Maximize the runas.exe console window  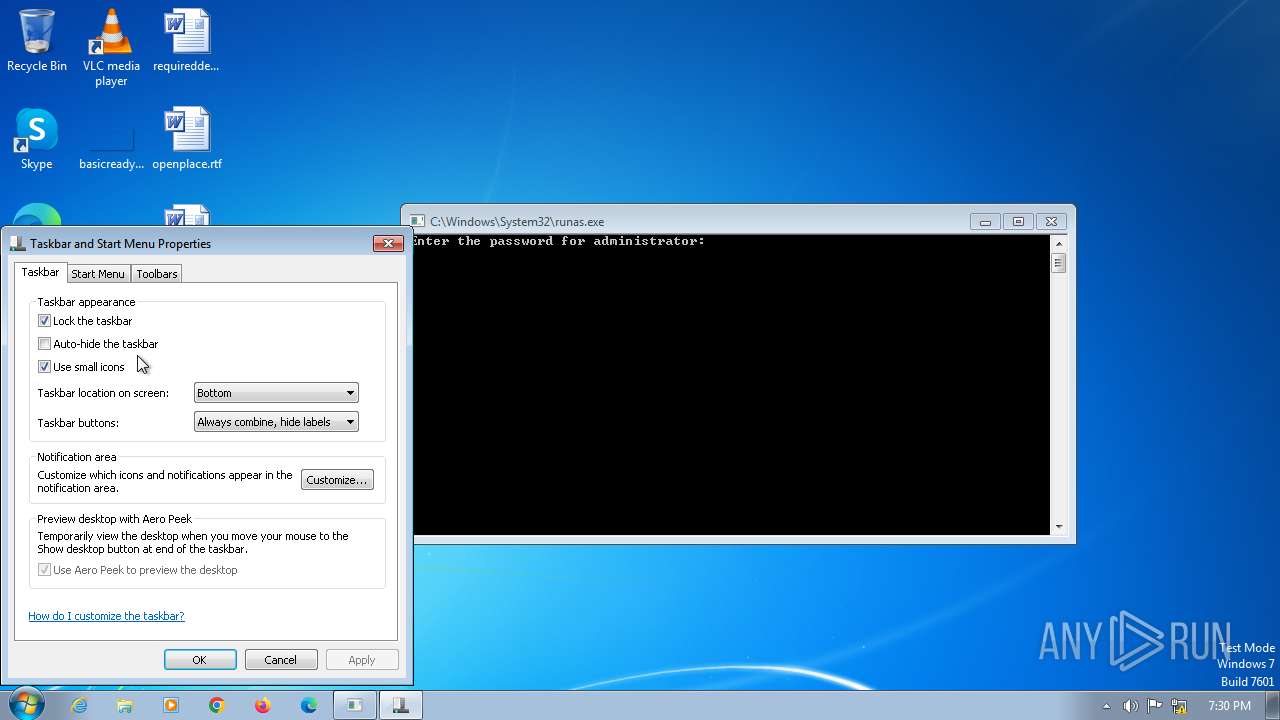tap(1018, 222)
